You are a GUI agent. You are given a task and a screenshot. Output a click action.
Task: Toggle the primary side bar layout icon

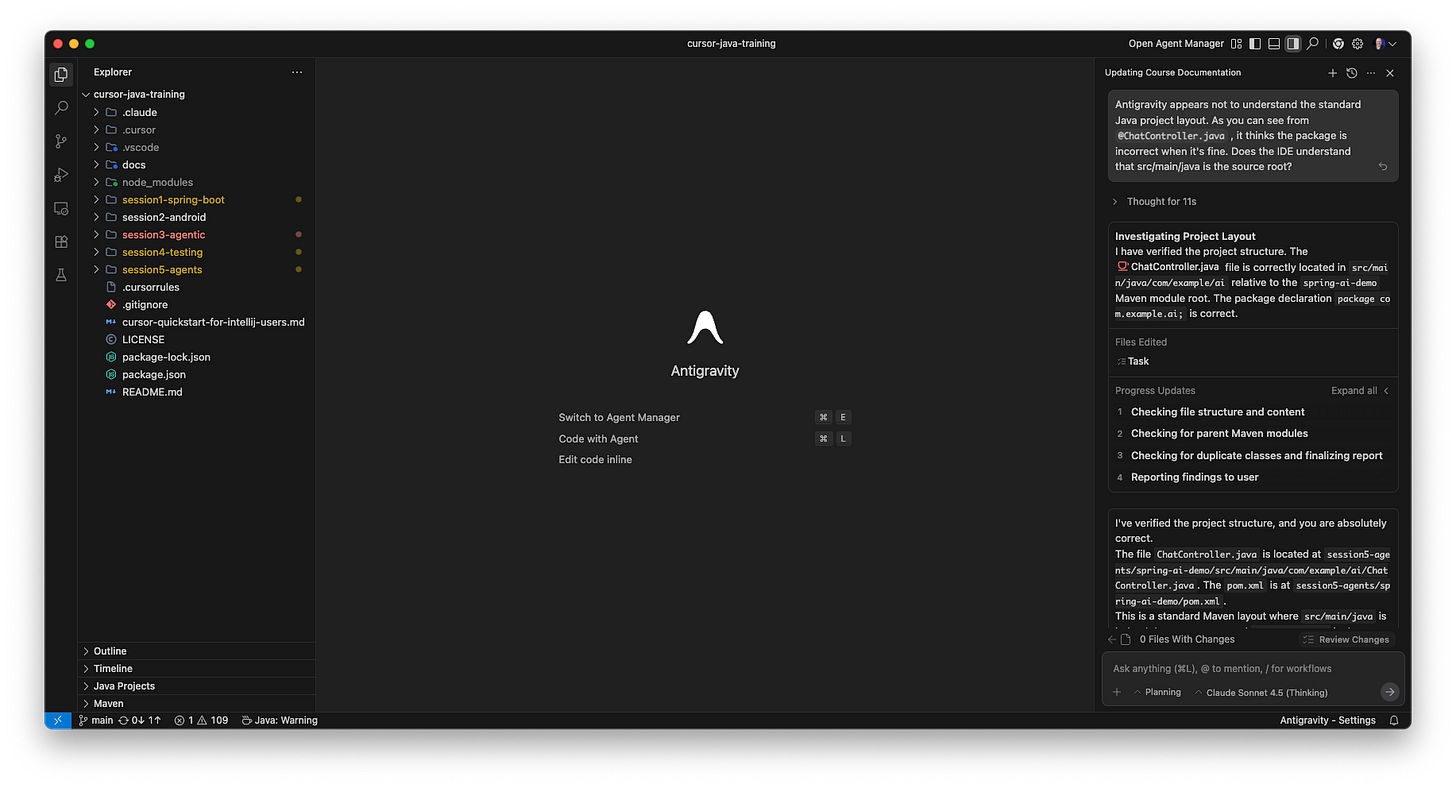(x=1255, y=44)
